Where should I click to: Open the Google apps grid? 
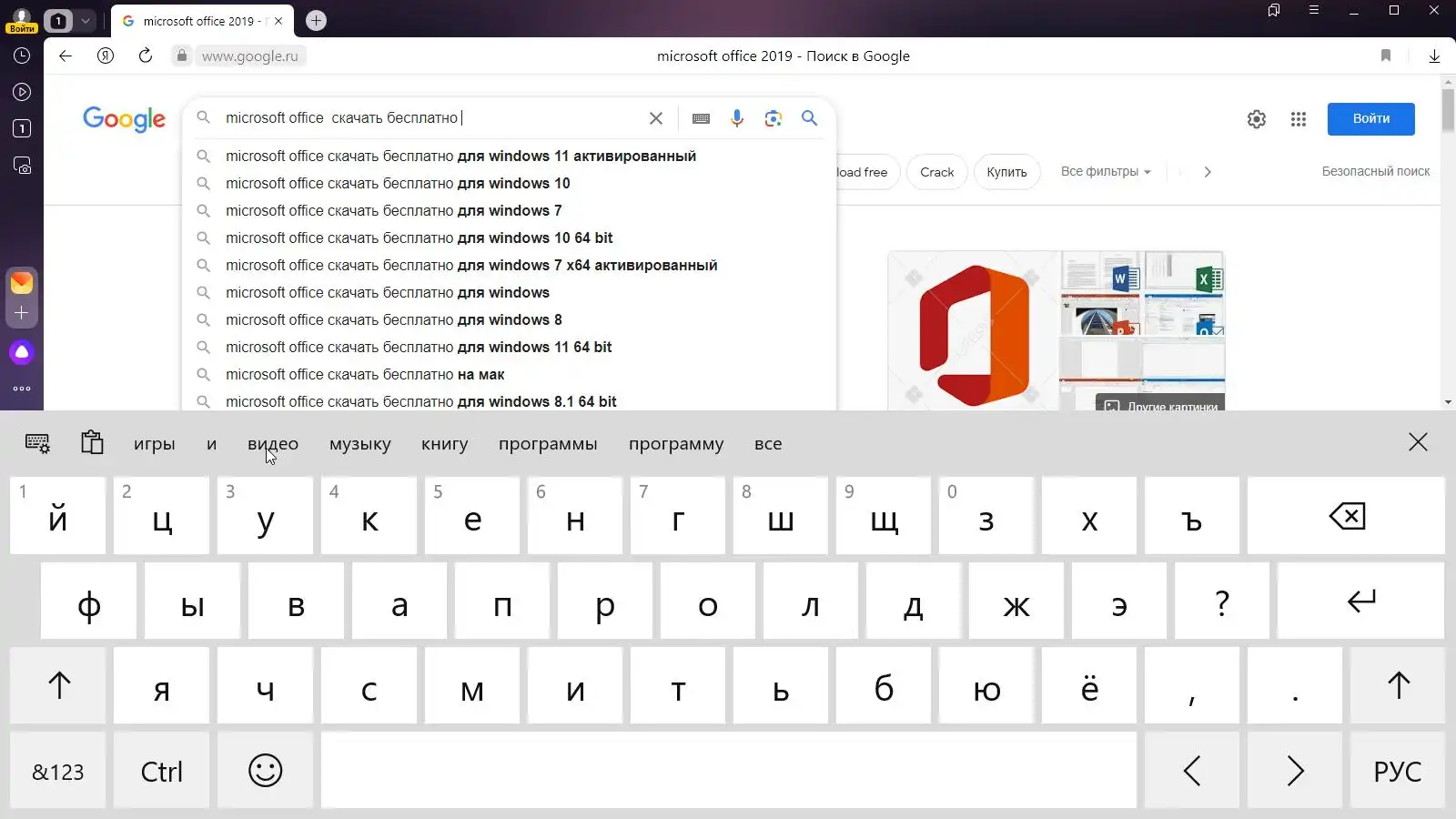click(x=1299, y=119)
